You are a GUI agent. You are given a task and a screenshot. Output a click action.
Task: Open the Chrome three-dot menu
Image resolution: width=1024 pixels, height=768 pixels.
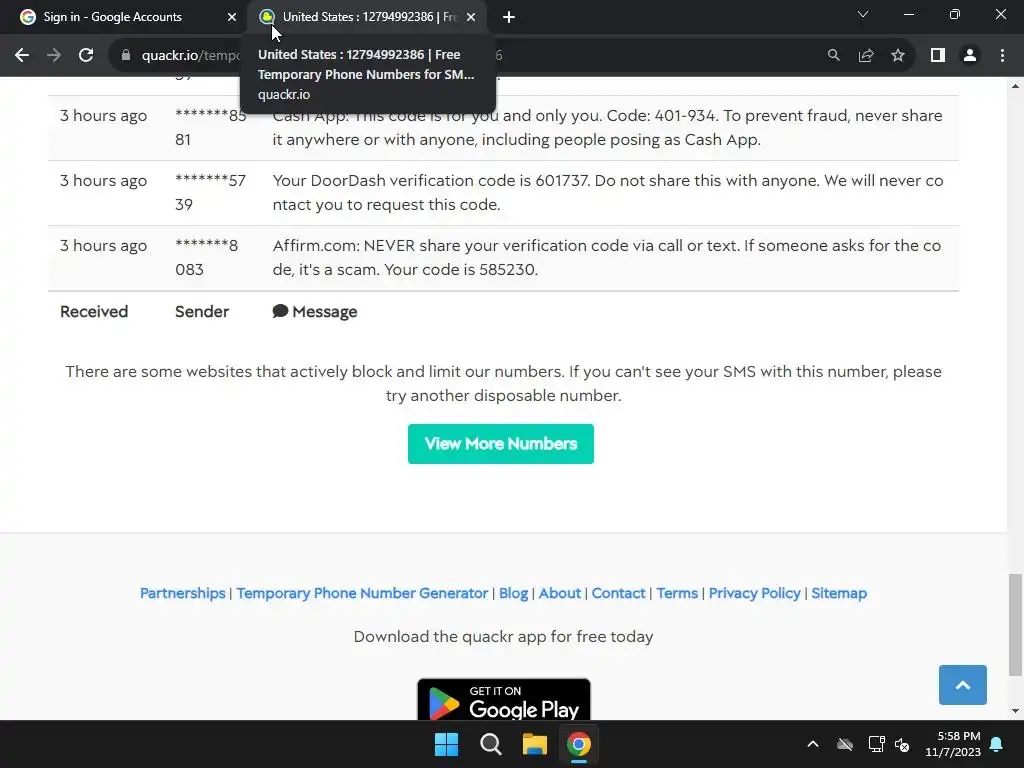click(x=1002, y=56)
